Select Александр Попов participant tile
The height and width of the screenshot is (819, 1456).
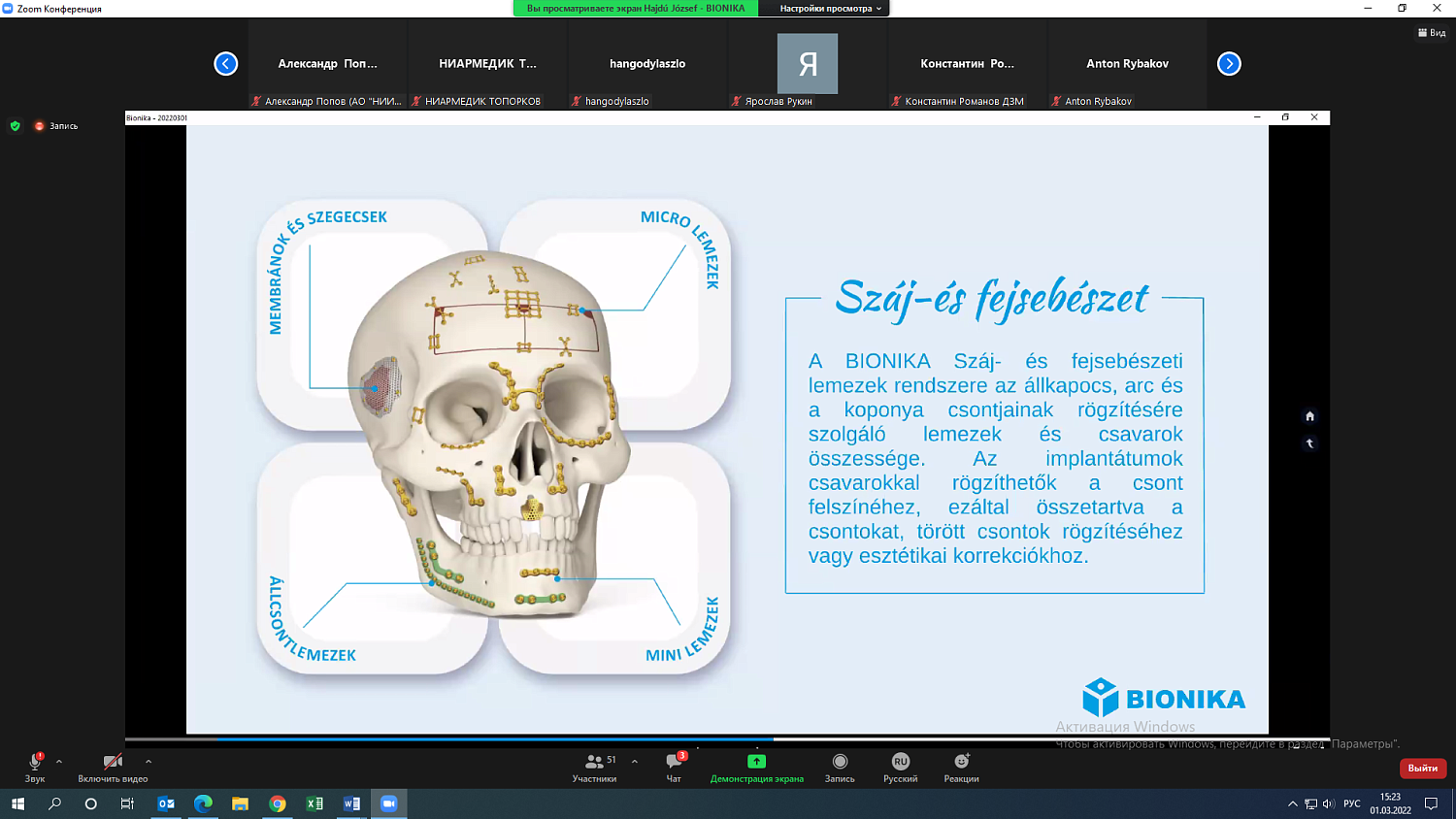tap(327, 64)
